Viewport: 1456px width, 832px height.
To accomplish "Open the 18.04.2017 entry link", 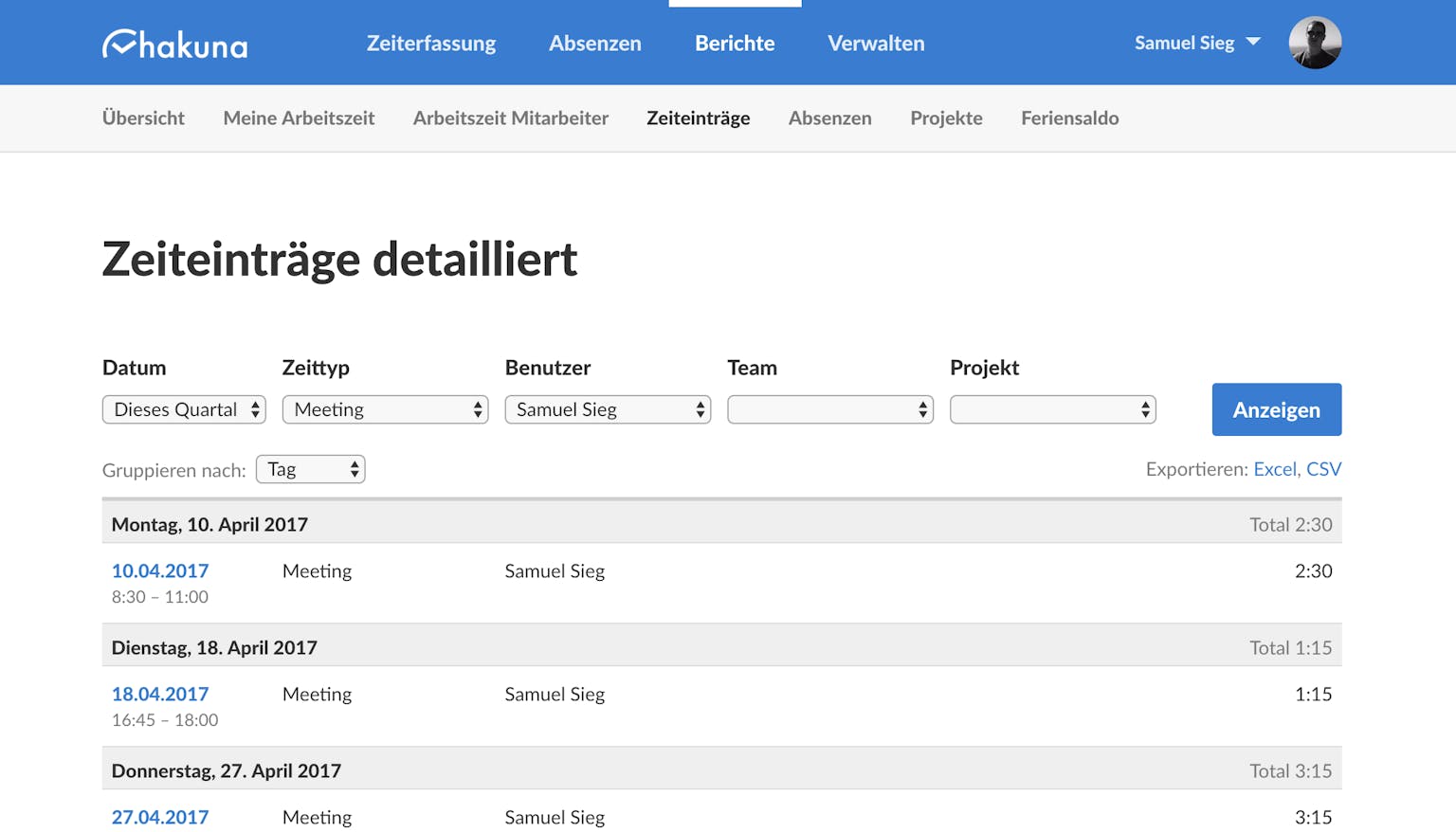I will (160, 694).
